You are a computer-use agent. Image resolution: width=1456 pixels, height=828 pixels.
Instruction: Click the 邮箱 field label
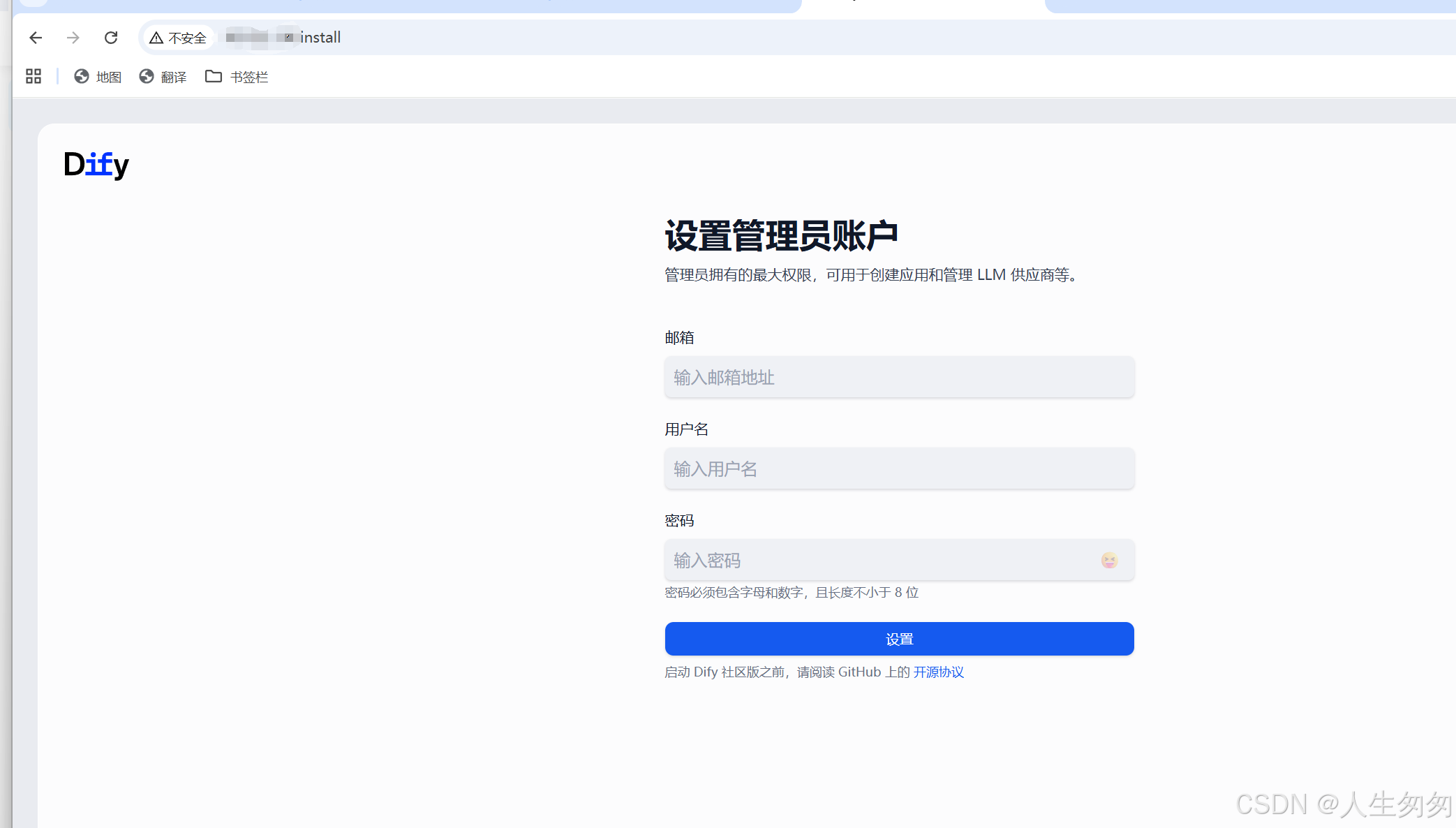(x=679, y=338)
